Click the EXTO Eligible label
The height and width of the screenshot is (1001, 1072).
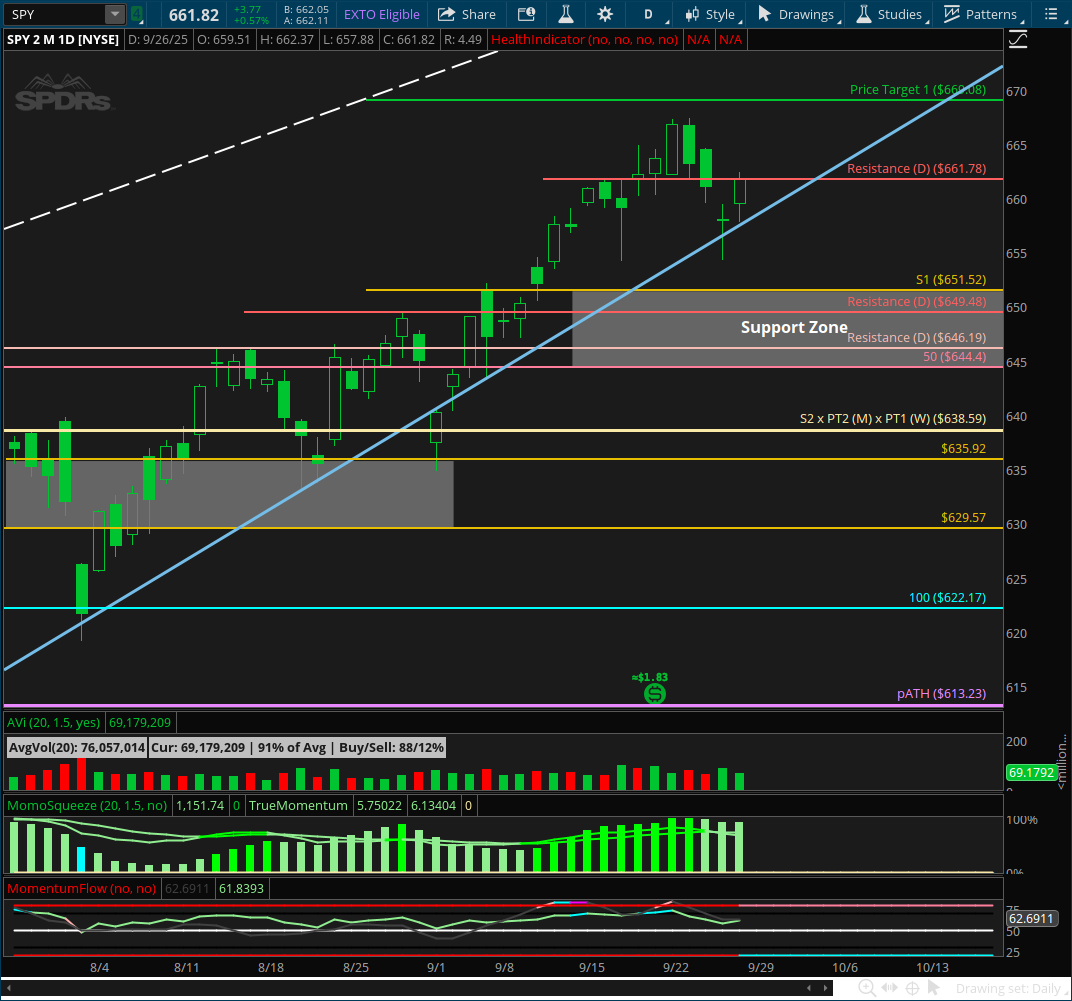coord(381,14)
